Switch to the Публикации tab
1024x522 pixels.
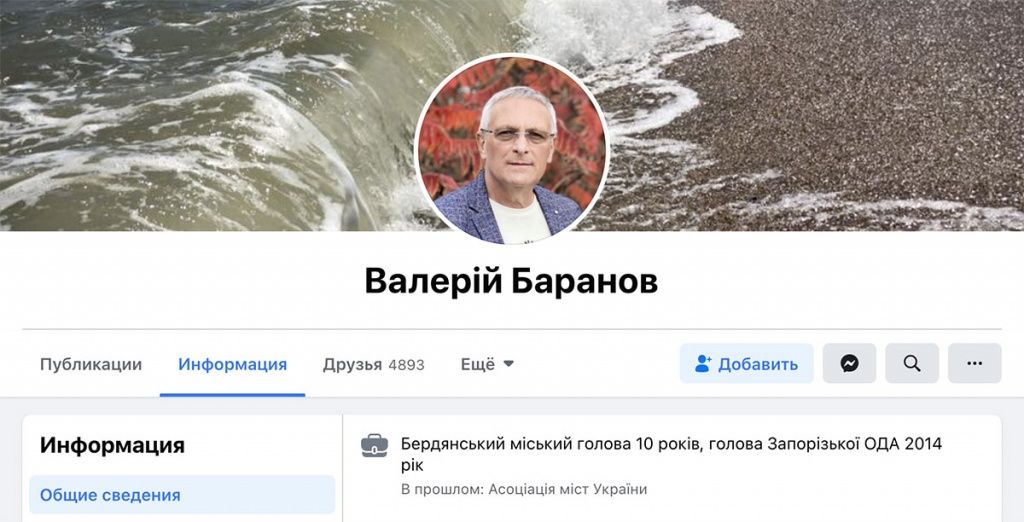tap(91, 364)
